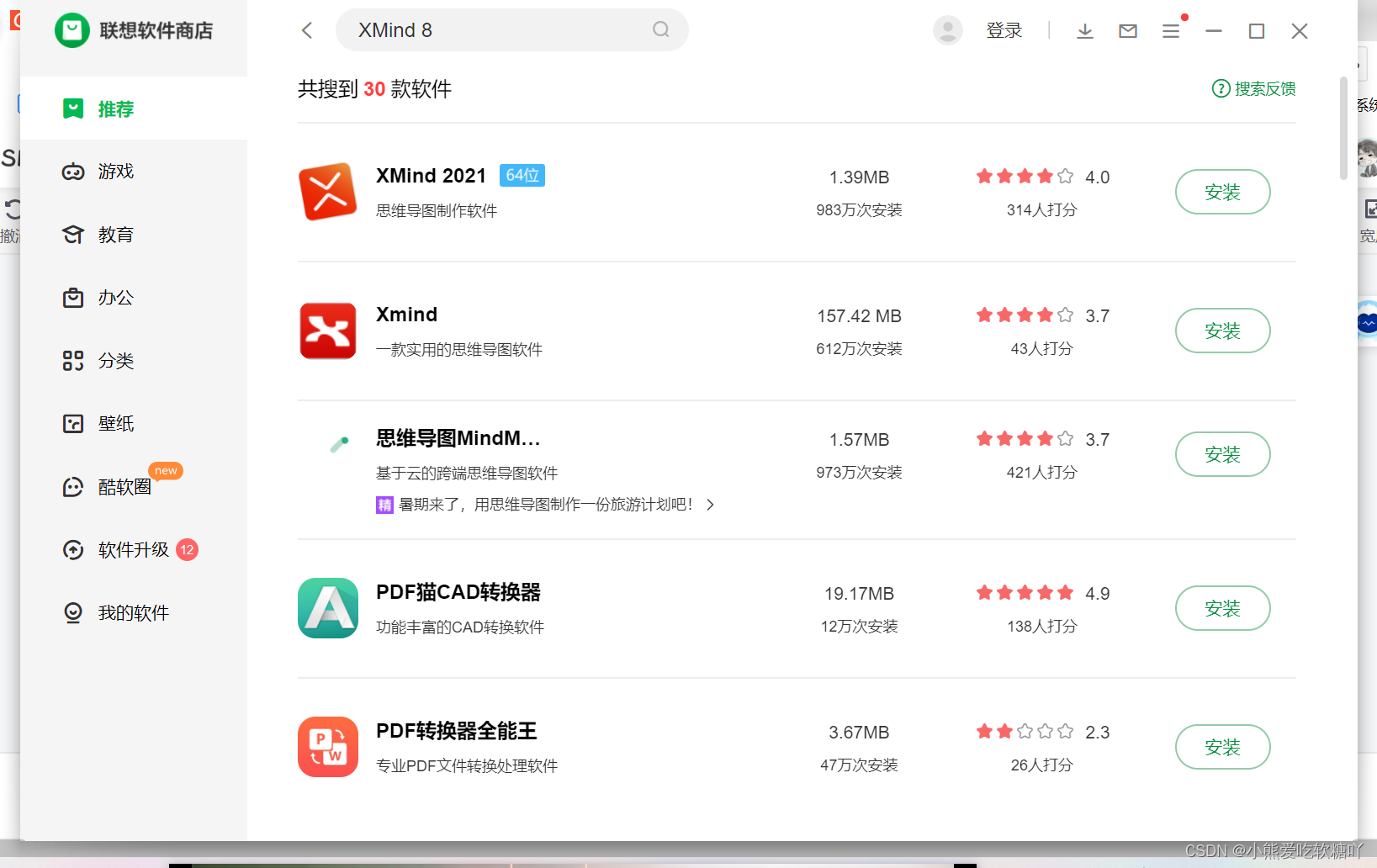Install PDF转换器全能王
This screenshot has height=868, width=1377.
point(1222,747)
